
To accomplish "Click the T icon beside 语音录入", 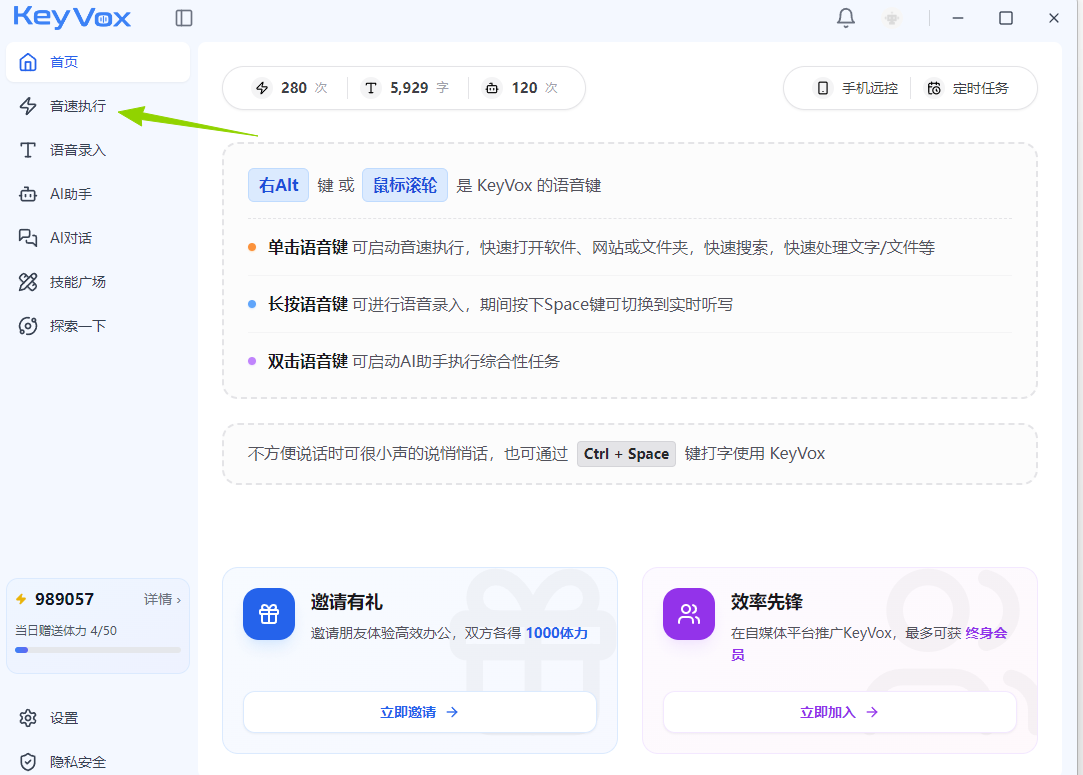I will [x=28, y=150].
